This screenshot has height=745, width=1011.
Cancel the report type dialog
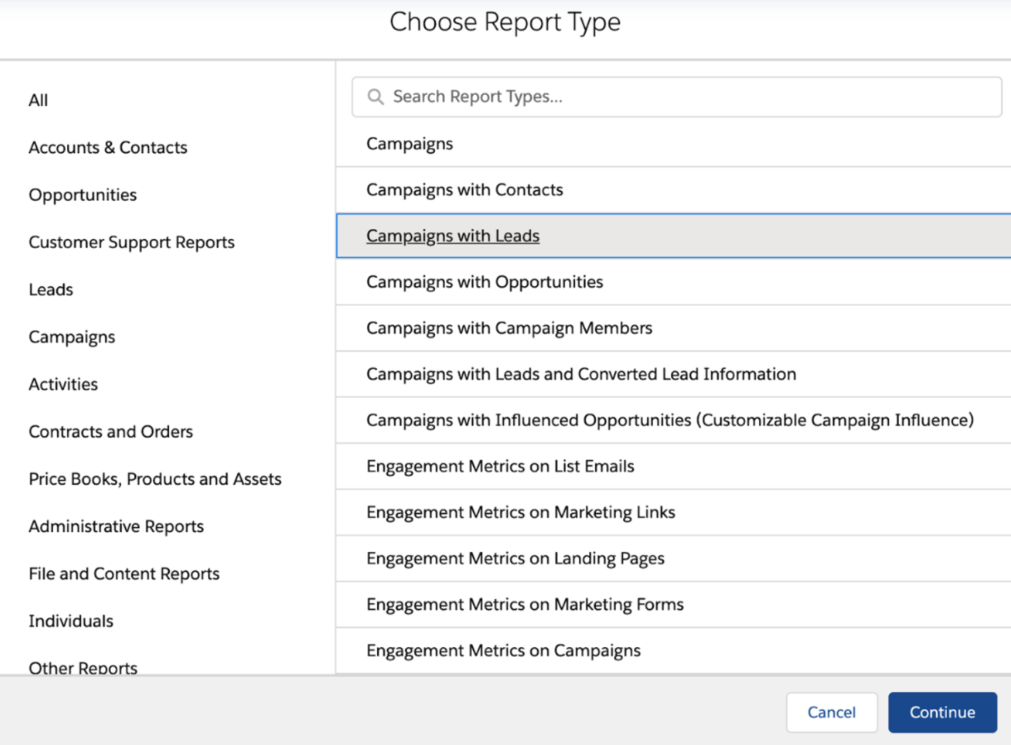pyautogui.click(x=832, y=712)
